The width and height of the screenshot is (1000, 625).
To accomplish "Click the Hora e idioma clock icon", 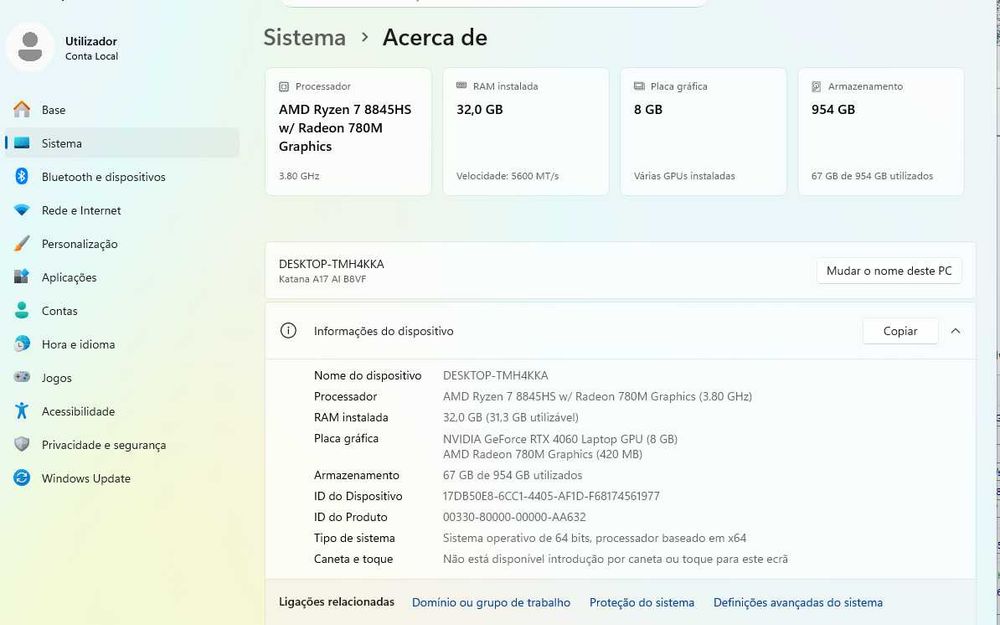I will pyautogui.click(x=22, y=344).
